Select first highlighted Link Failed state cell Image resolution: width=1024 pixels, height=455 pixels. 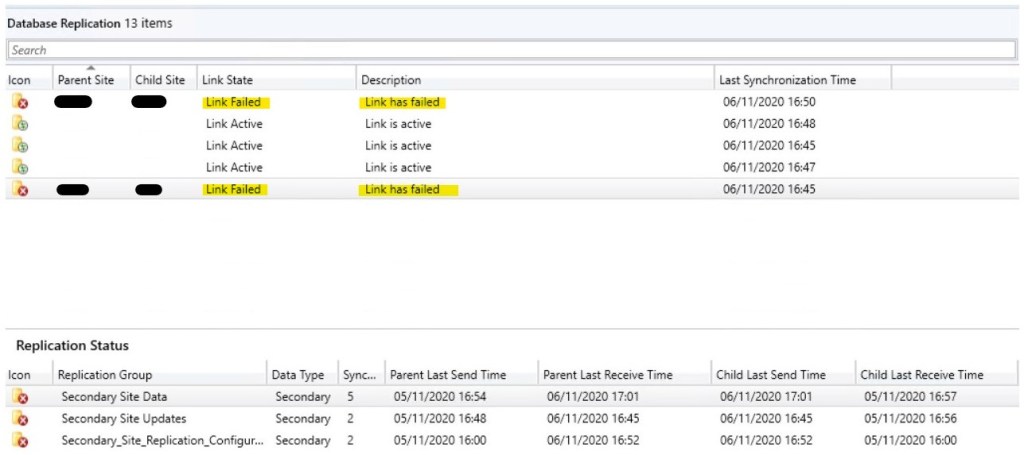pyautogui.click(x=232, y=102)
